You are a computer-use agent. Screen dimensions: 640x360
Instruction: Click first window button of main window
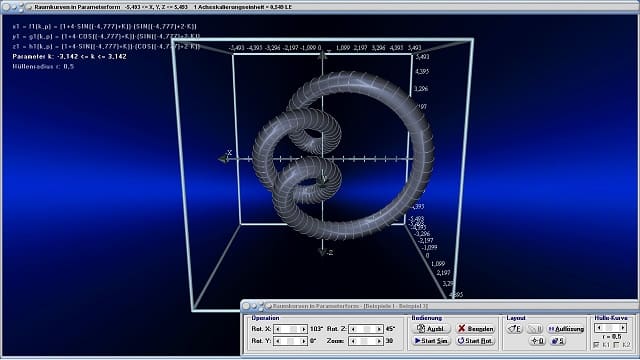point(6,7)
